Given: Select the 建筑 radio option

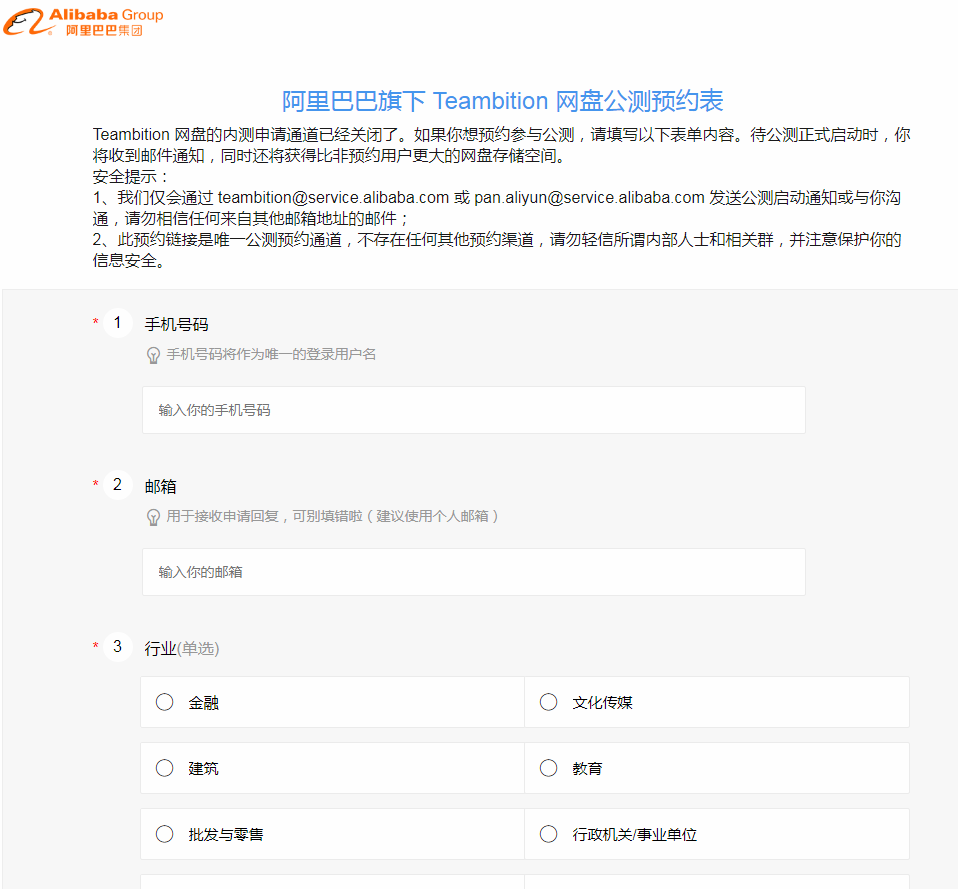Looking at the screenshot, I should (165, 768).
